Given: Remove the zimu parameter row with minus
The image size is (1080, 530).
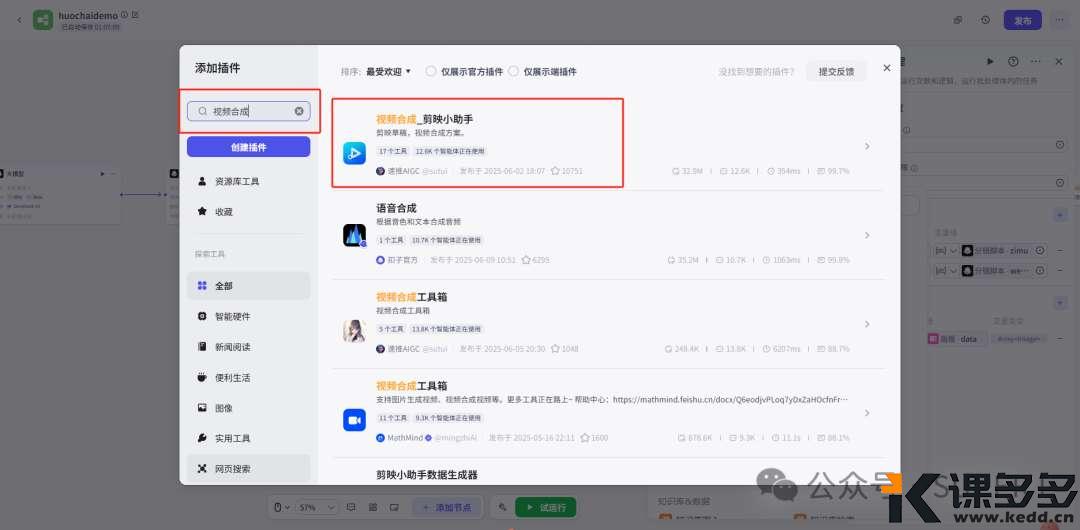Looking at the screenshot, I should (x=1059, y=250).
